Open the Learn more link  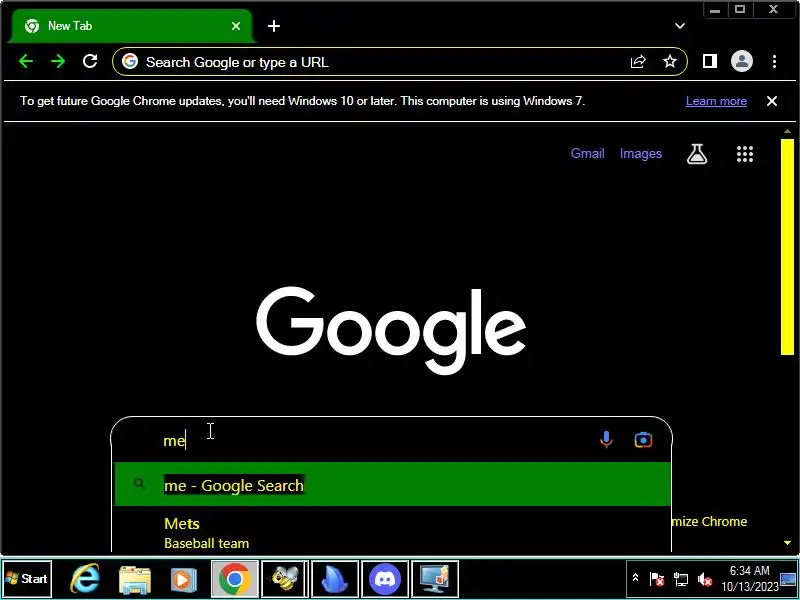716,101
